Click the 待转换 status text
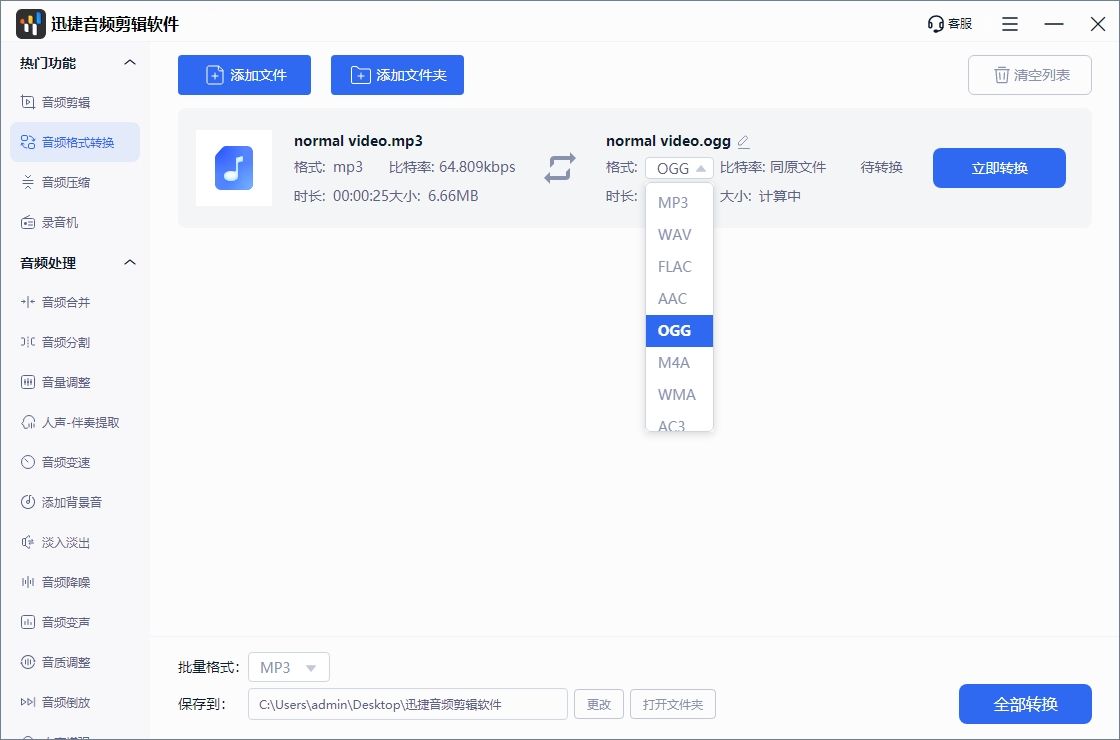Viewport: 1120px width, 740px height. (x=881, y=167)
